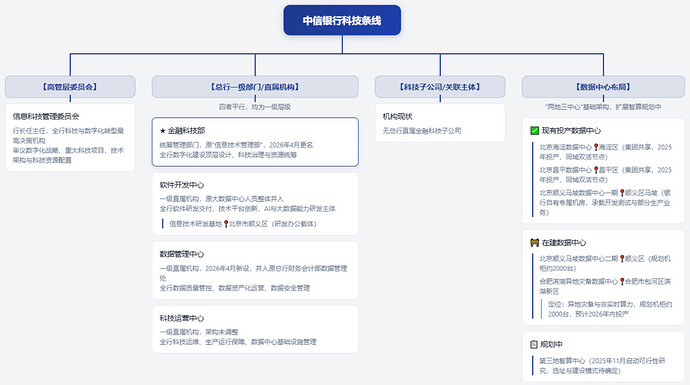Click the 在建数据中心 section title
This screenshot has height=385, width=690.
coord(564,242)
